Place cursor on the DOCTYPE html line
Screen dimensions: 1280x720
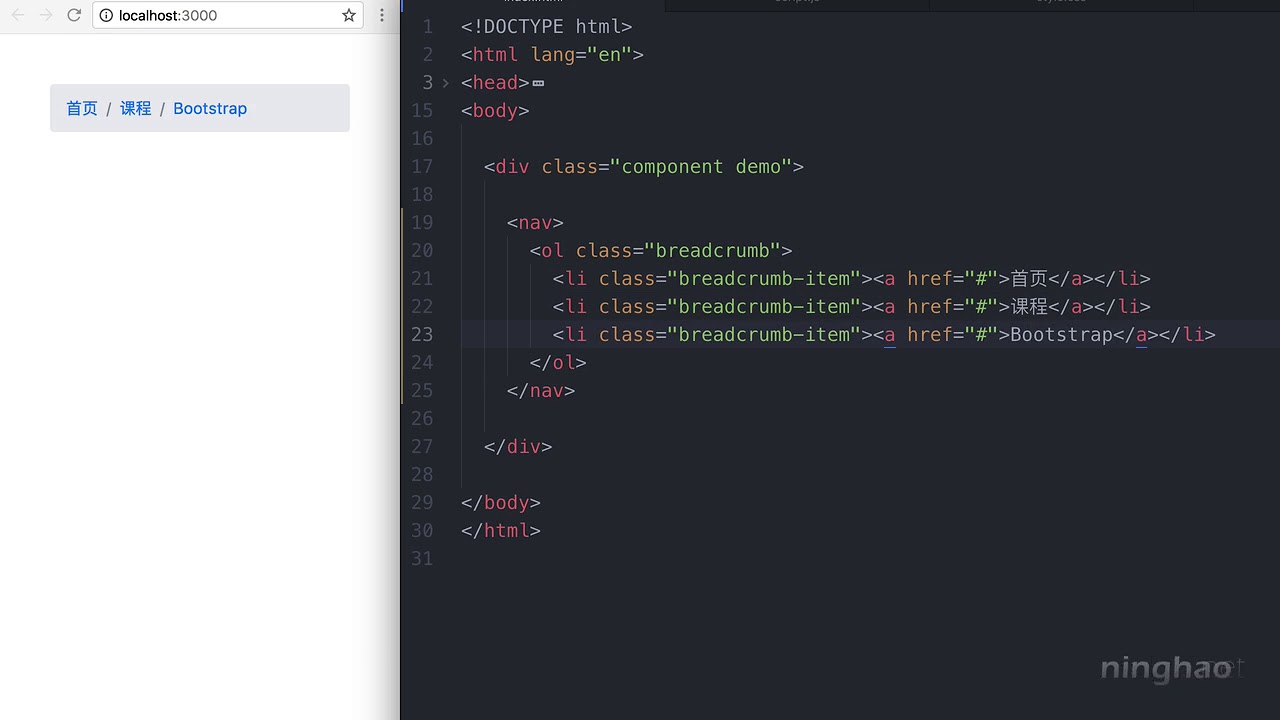tap(547, 27)
